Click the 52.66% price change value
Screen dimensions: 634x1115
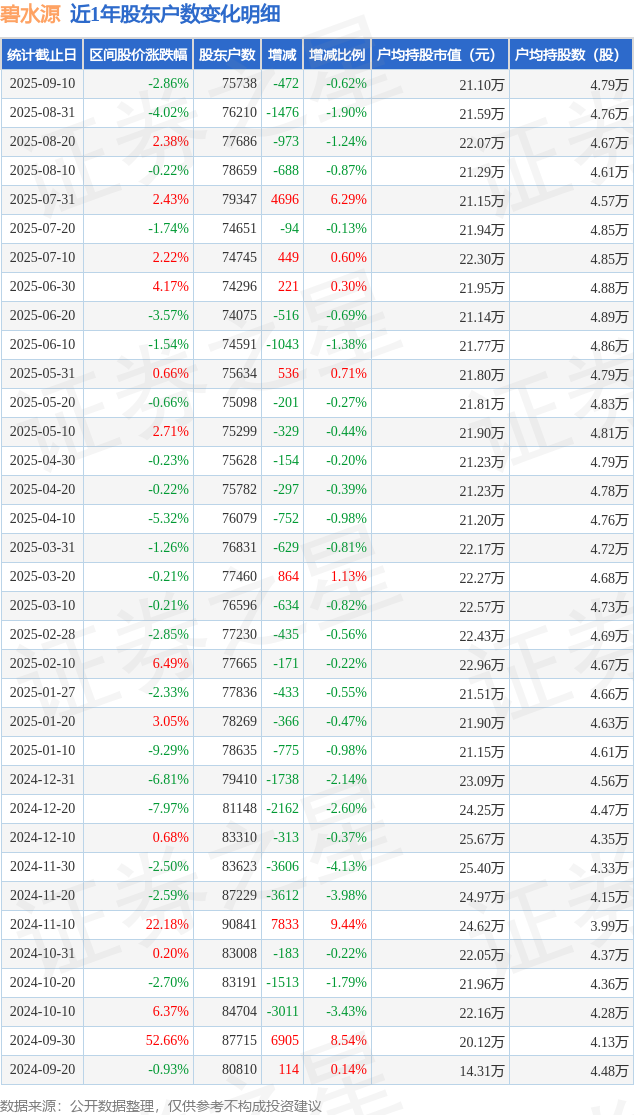click(x=167, y=1041)
